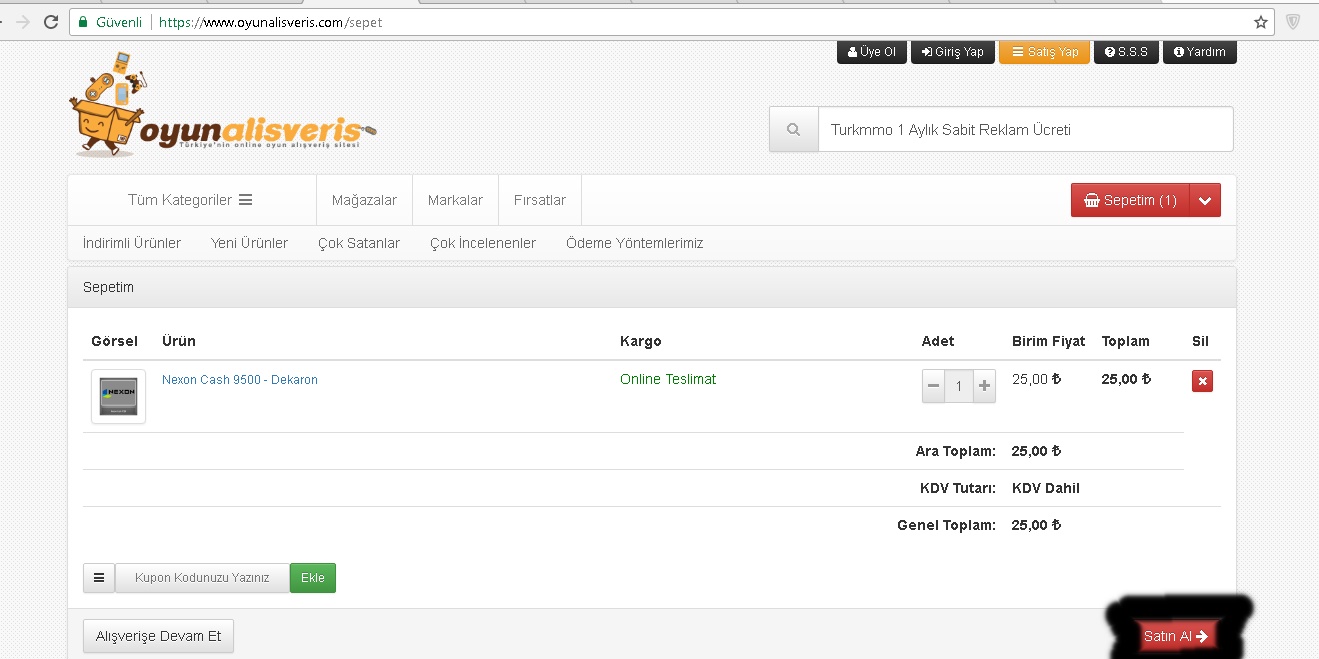The image size is (1319, 659).
Task: Click the oyunalisveris site logo
Action: click(222, 106)
